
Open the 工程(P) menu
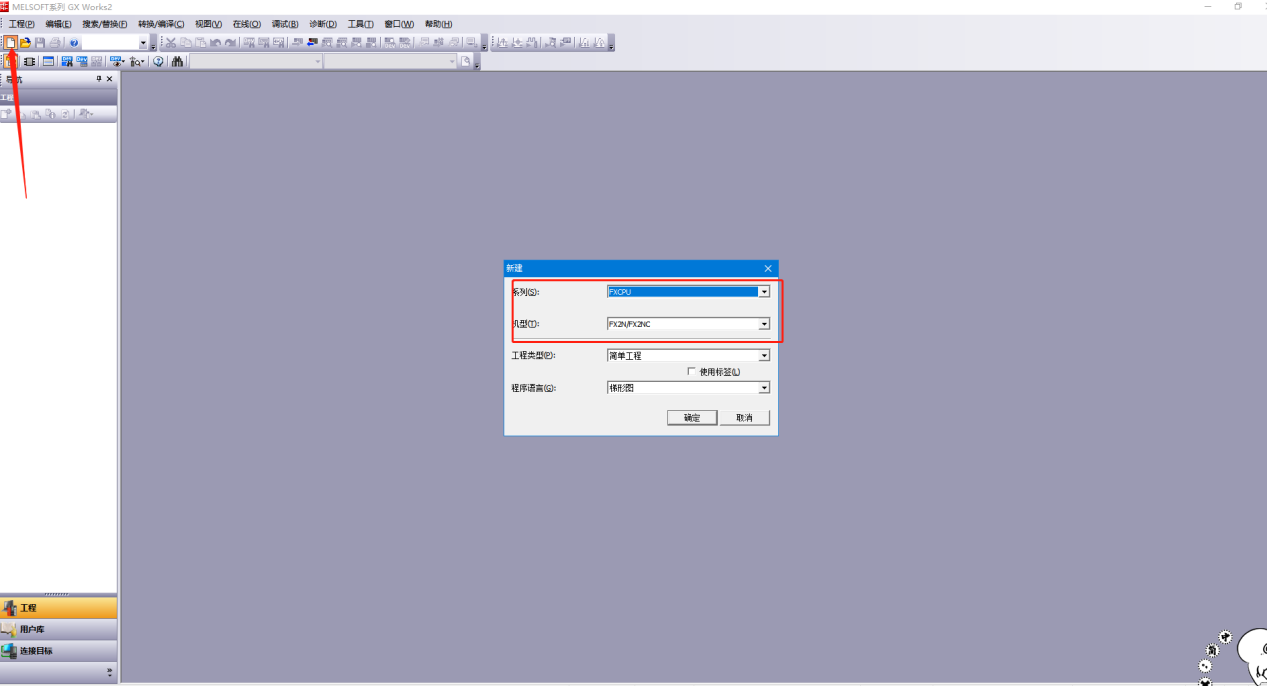(21, 24)
